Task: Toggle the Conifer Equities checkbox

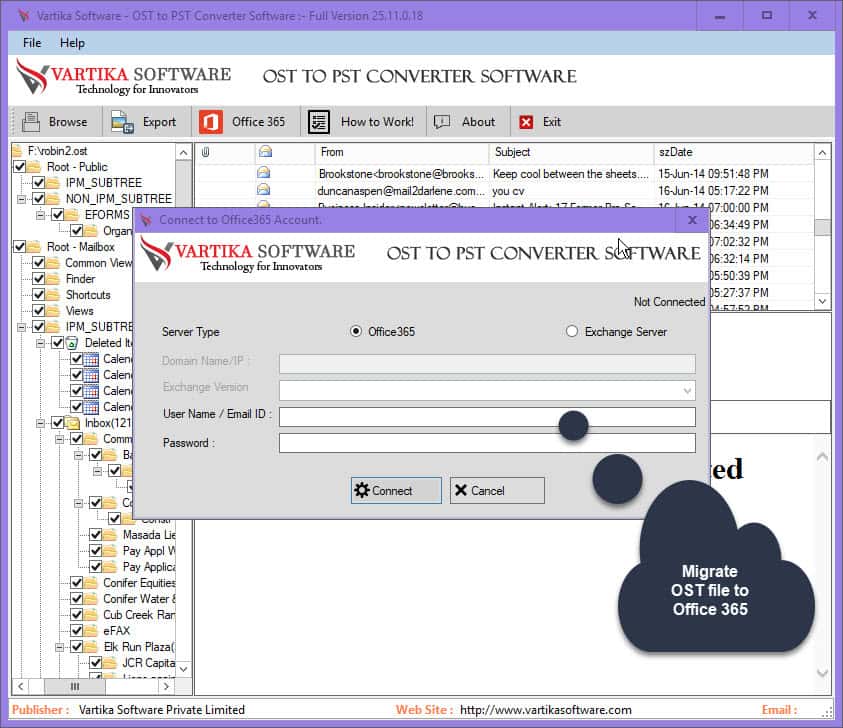Action: click(77, 582)
